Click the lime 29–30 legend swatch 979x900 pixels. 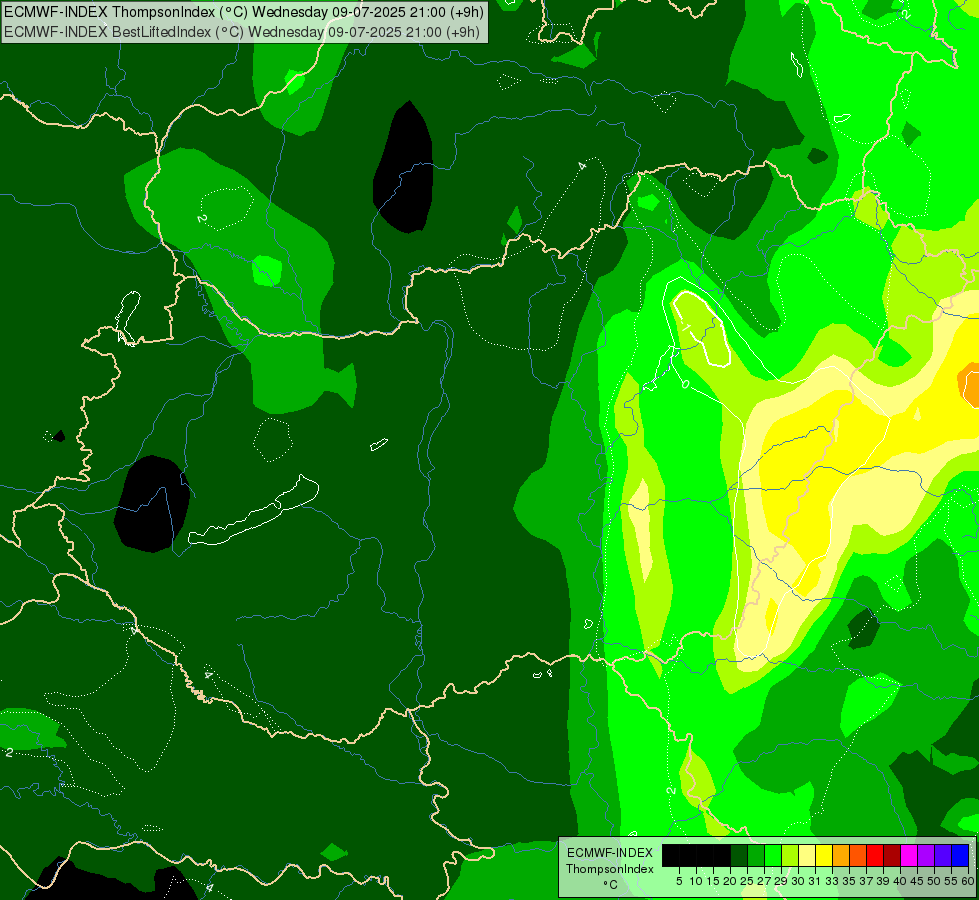[x=790, y=856]
